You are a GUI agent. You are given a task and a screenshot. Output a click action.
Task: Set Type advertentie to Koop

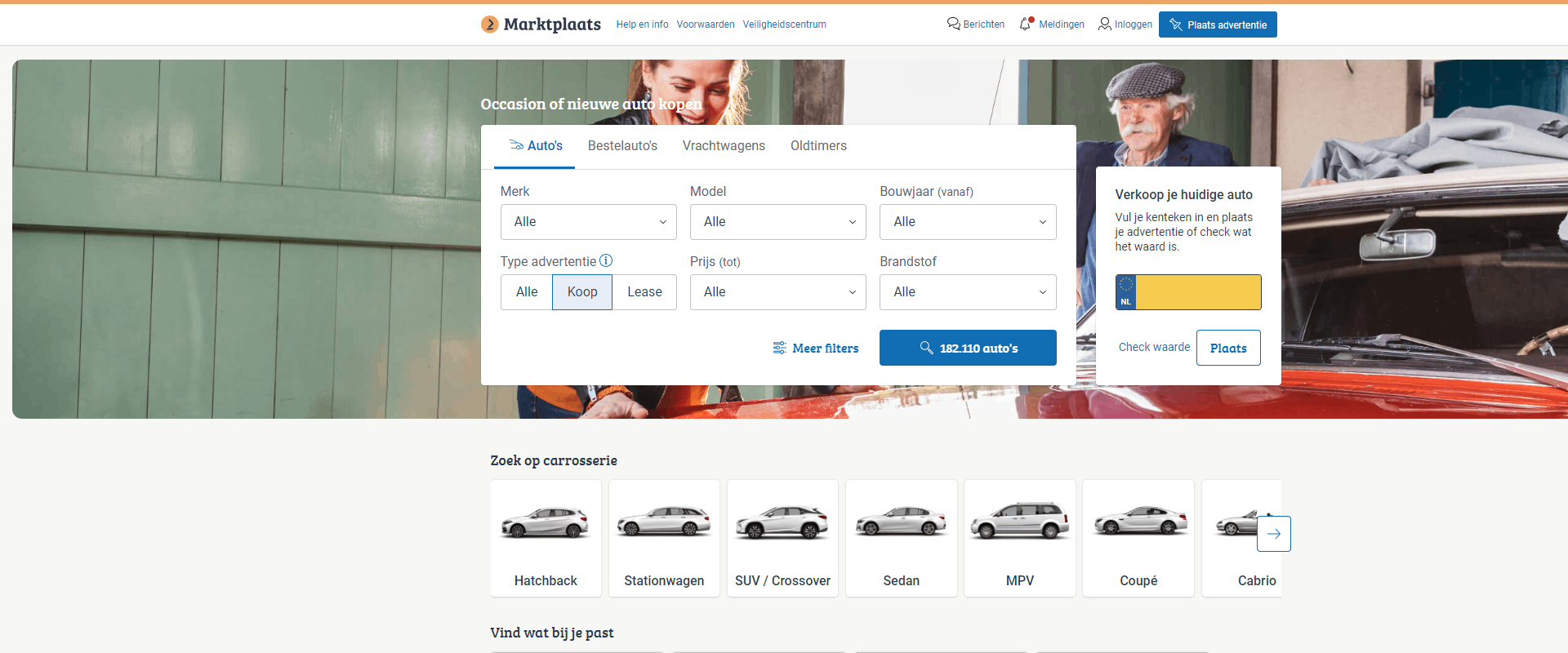click(582, 292)
